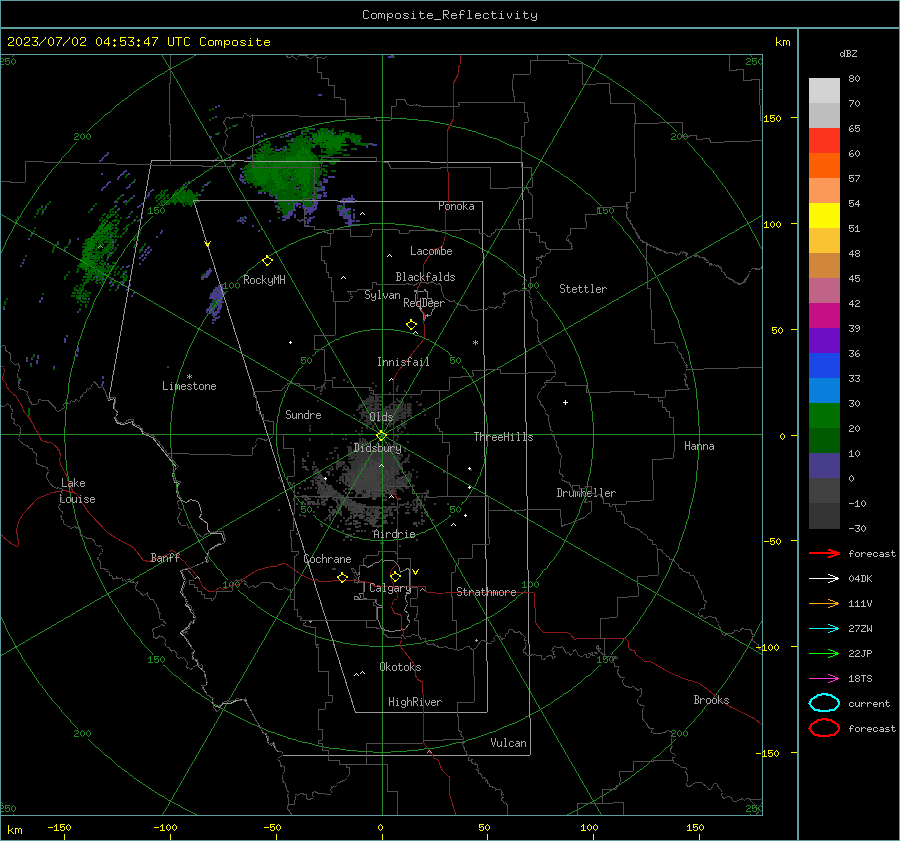Click the Banff label
Screen dimensions: 900x841
point(165,557)
